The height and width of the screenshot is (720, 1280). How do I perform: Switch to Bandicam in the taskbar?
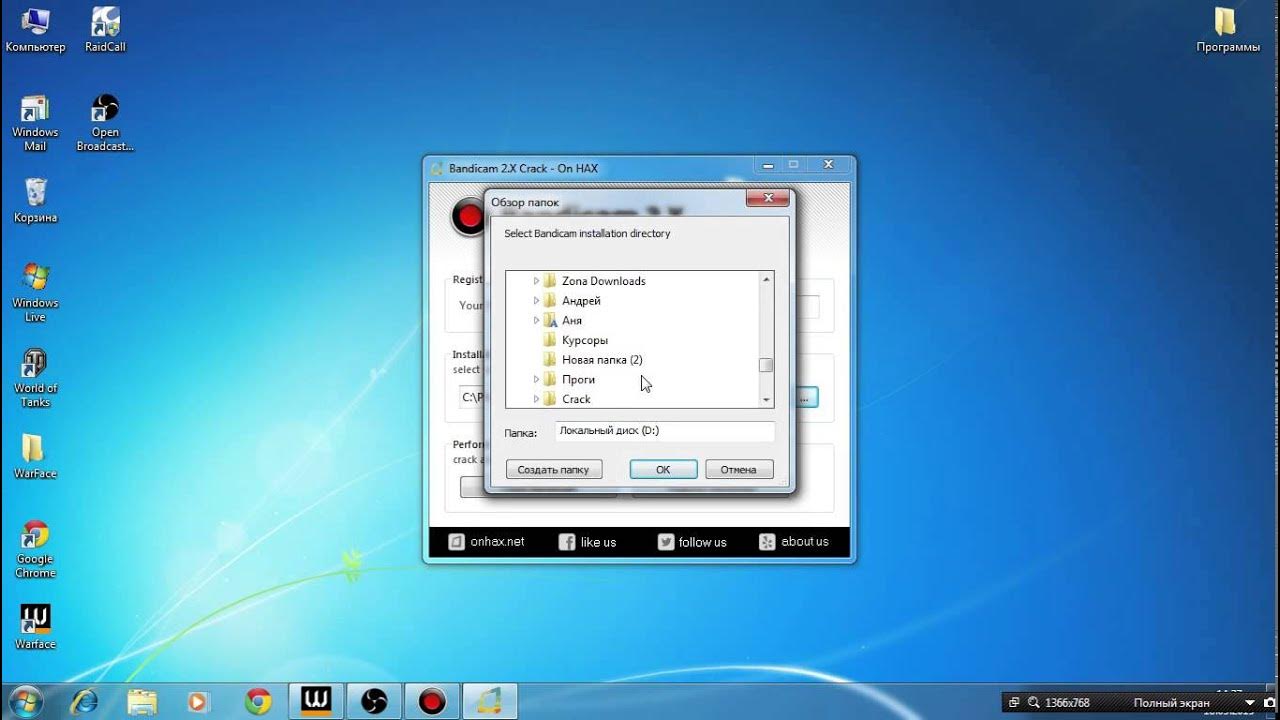[432, 702]
